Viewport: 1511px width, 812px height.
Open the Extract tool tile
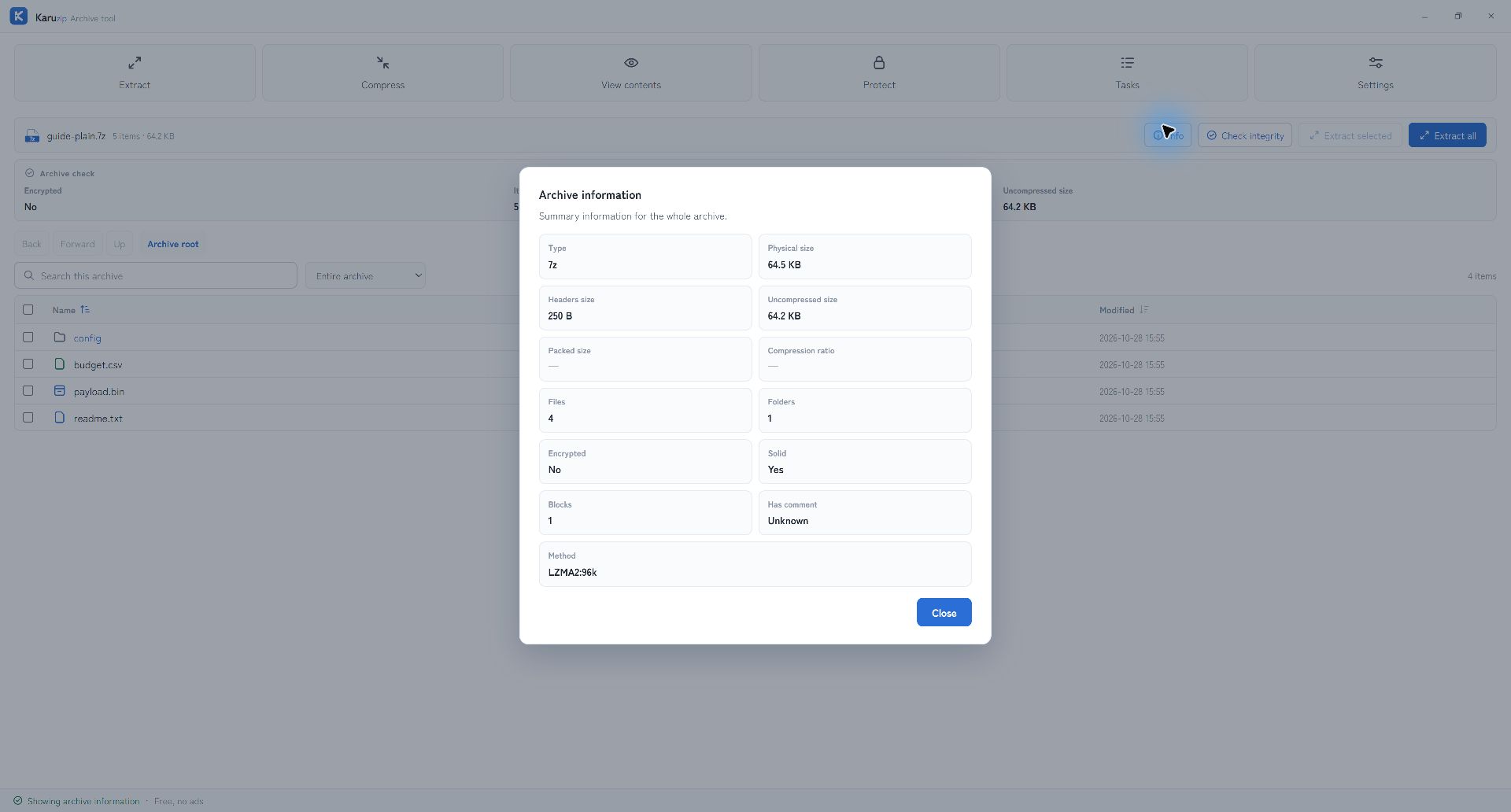(135, 72)
